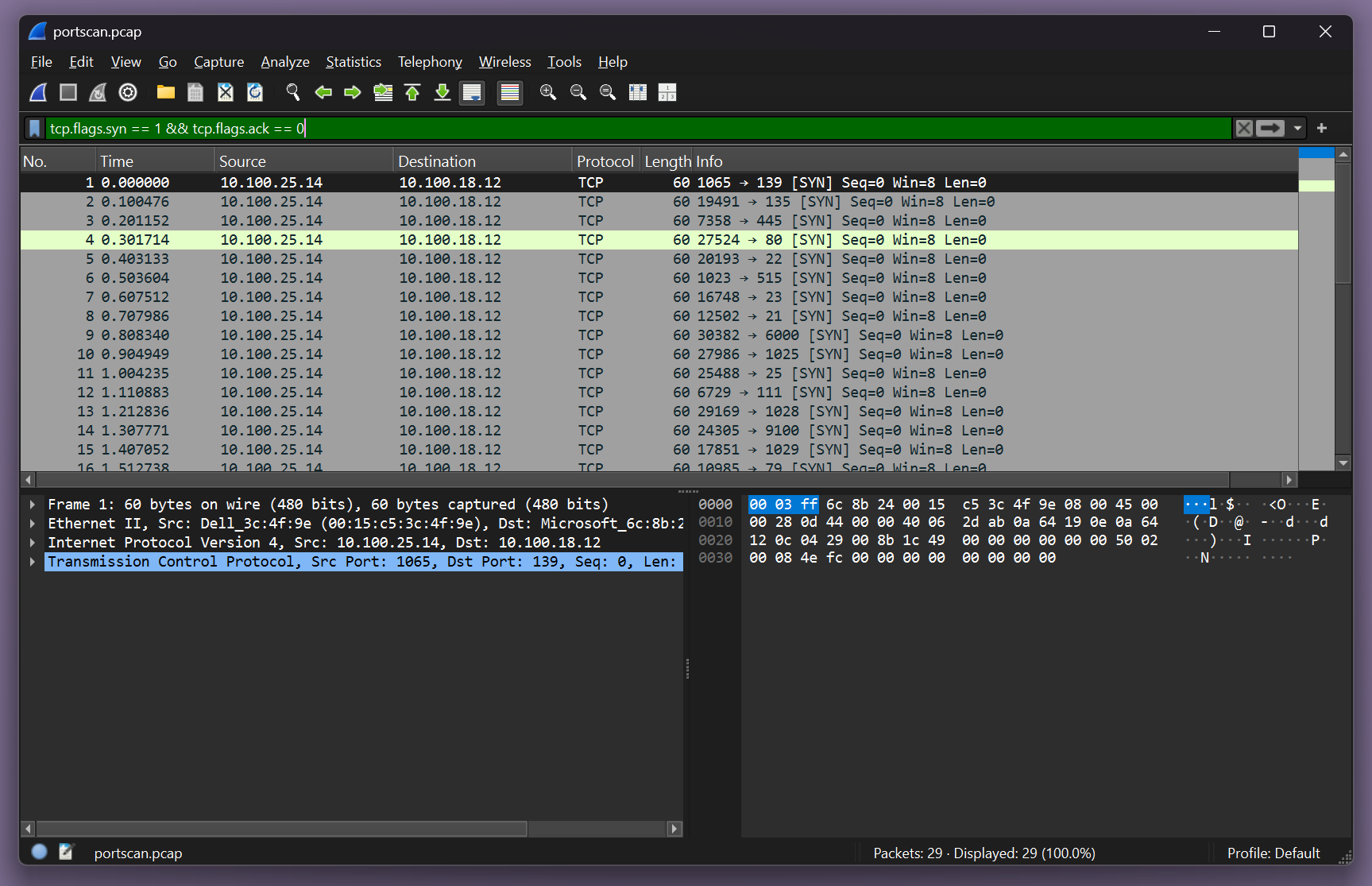This screenshot has height=886, width=1372.
Task: Sort packets by Protocol column
Action: tap(606, 161)
